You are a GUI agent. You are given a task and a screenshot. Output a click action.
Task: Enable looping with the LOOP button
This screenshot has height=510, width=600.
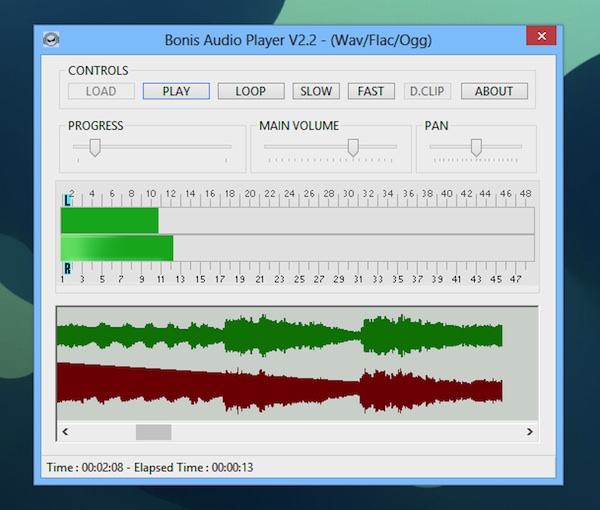pyautogui.click(x=251, y=91)
